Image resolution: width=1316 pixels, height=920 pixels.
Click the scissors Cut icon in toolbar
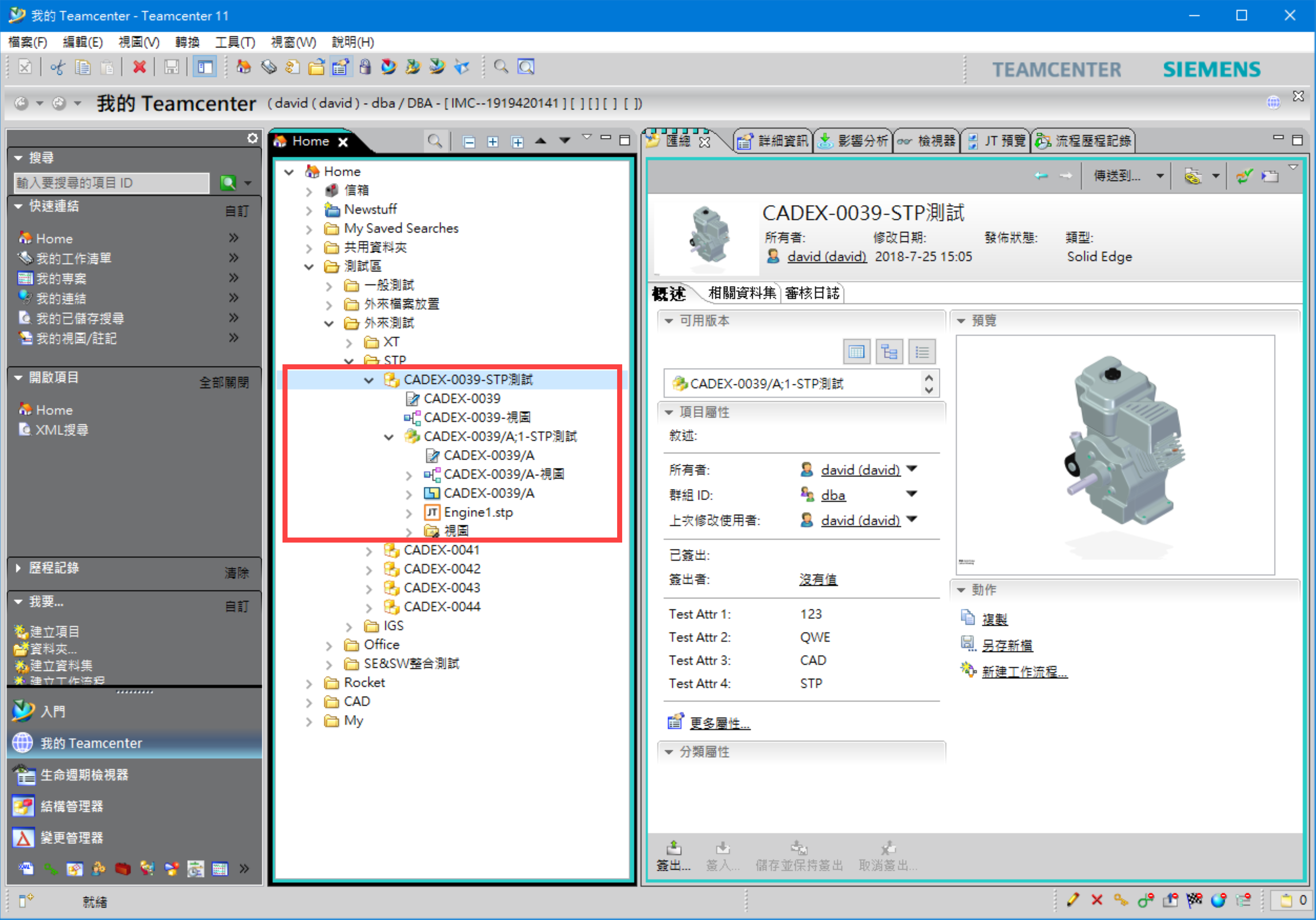57,68
